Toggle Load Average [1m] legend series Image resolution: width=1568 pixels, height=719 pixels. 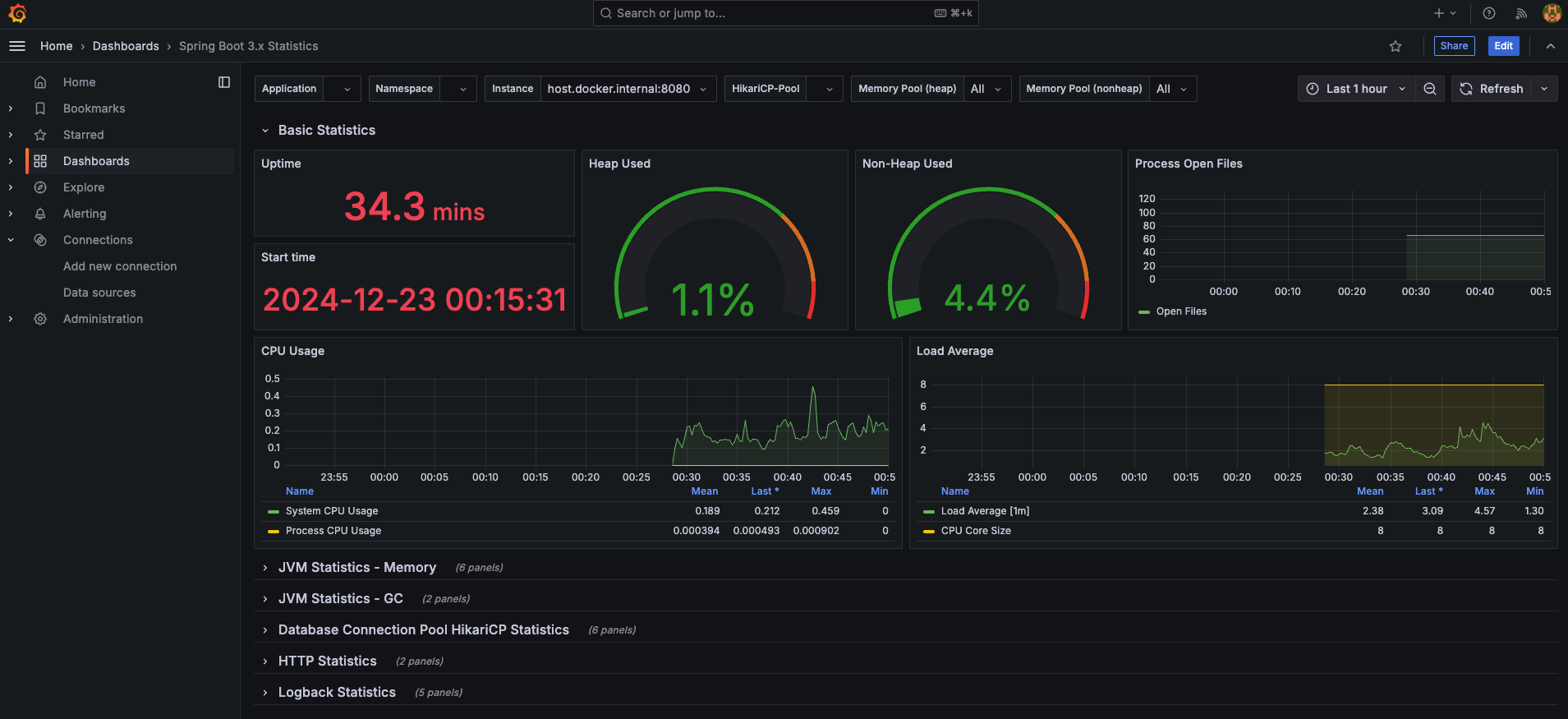[985, 511]
